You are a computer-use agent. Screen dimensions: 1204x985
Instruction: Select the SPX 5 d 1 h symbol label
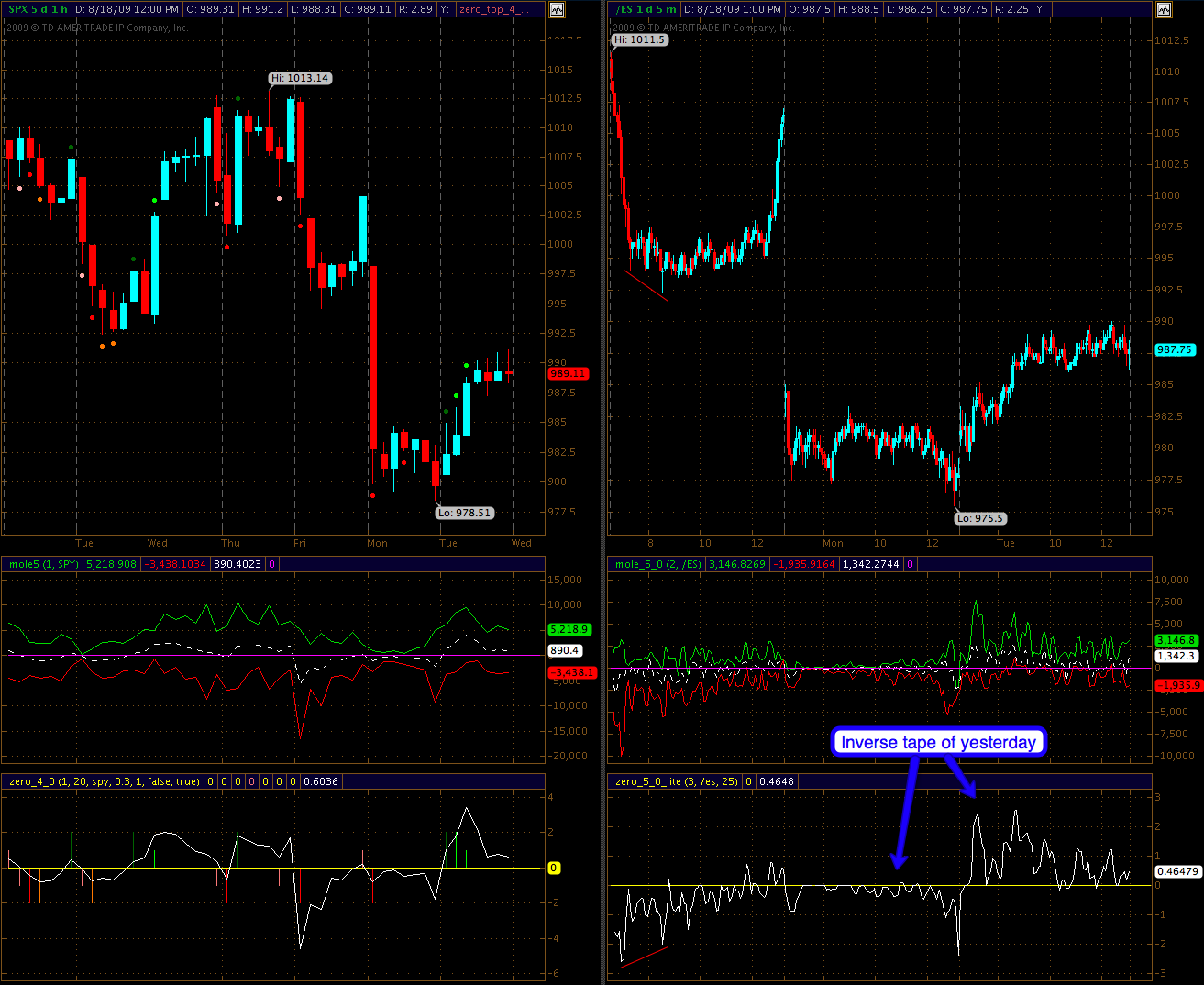point(38,9)
